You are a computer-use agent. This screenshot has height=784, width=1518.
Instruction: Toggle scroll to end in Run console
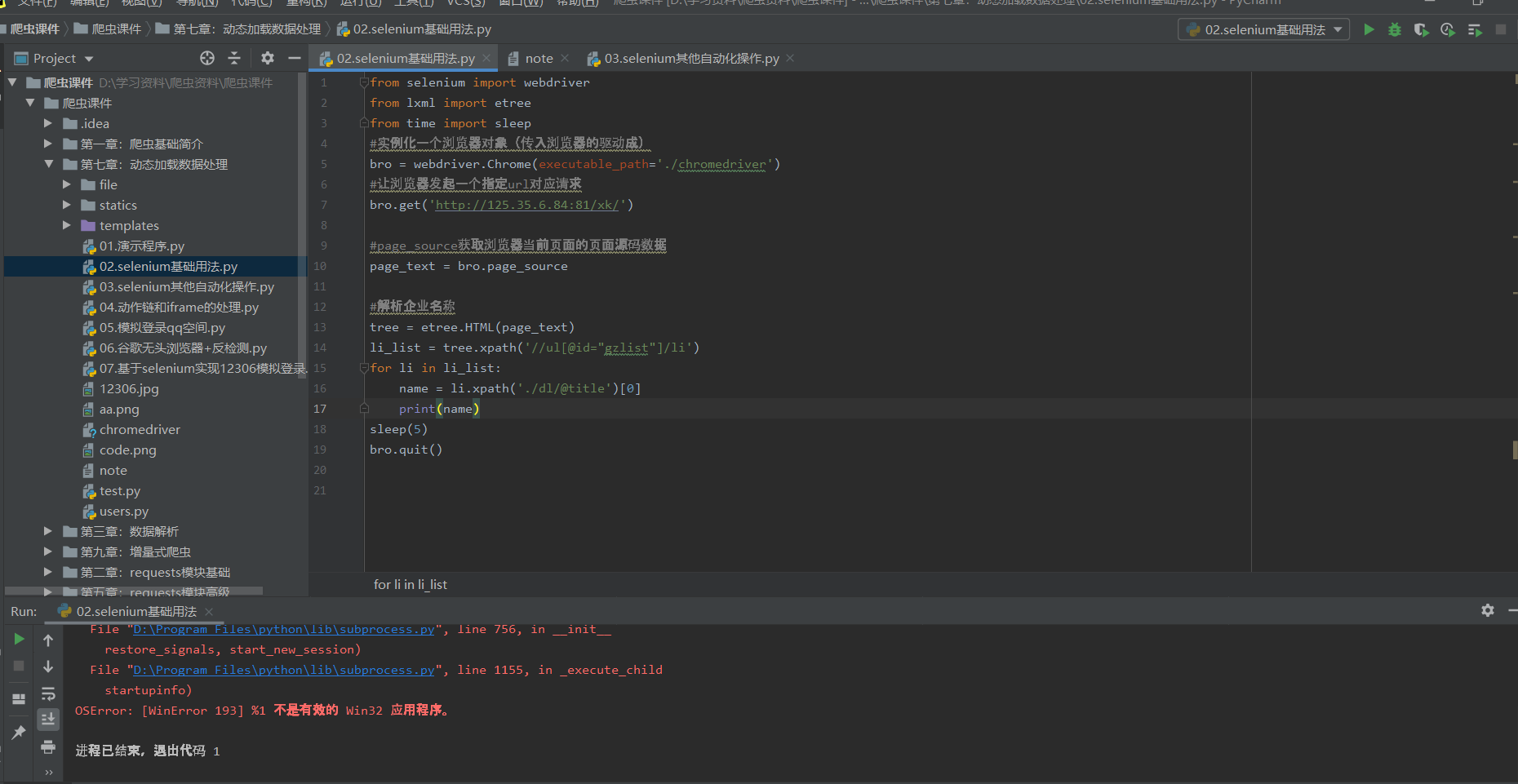coord(48,719)
